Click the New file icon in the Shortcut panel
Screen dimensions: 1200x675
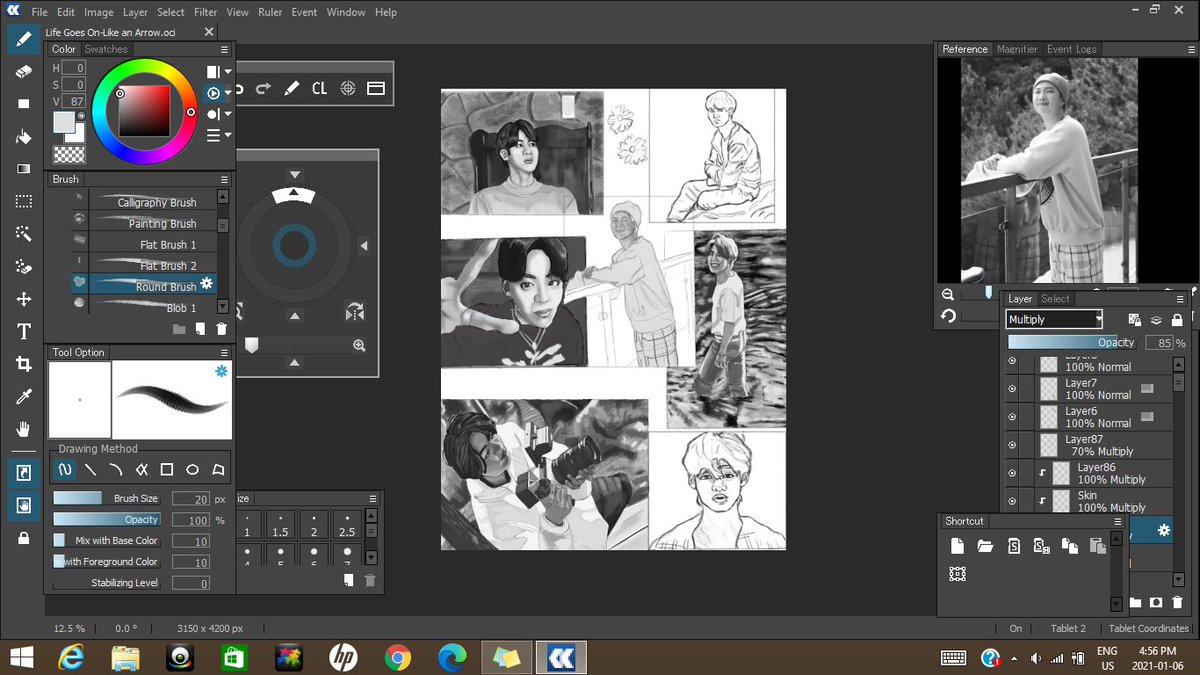click(x=957, y=546)
